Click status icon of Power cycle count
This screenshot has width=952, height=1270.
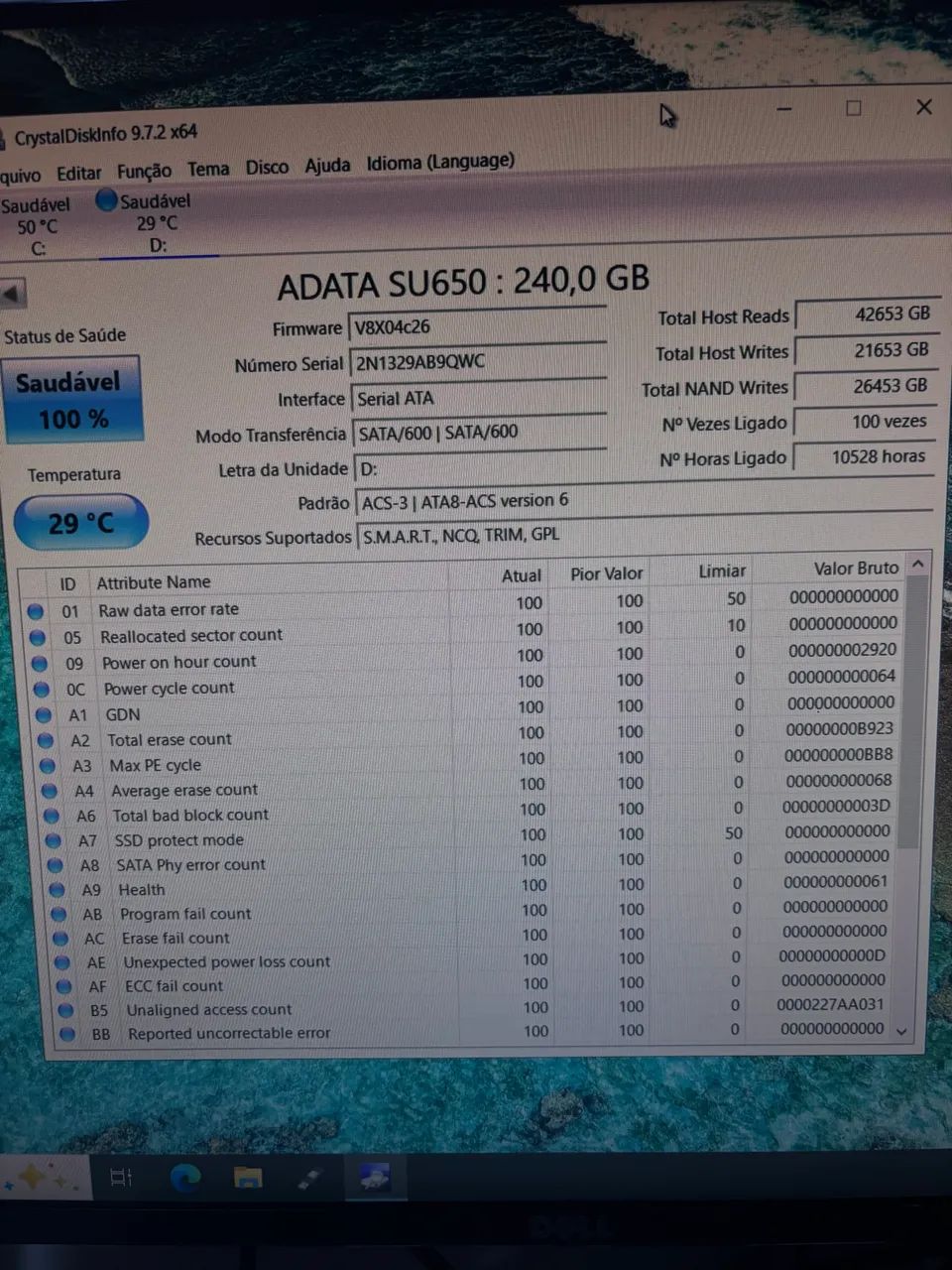coord(42,689)
